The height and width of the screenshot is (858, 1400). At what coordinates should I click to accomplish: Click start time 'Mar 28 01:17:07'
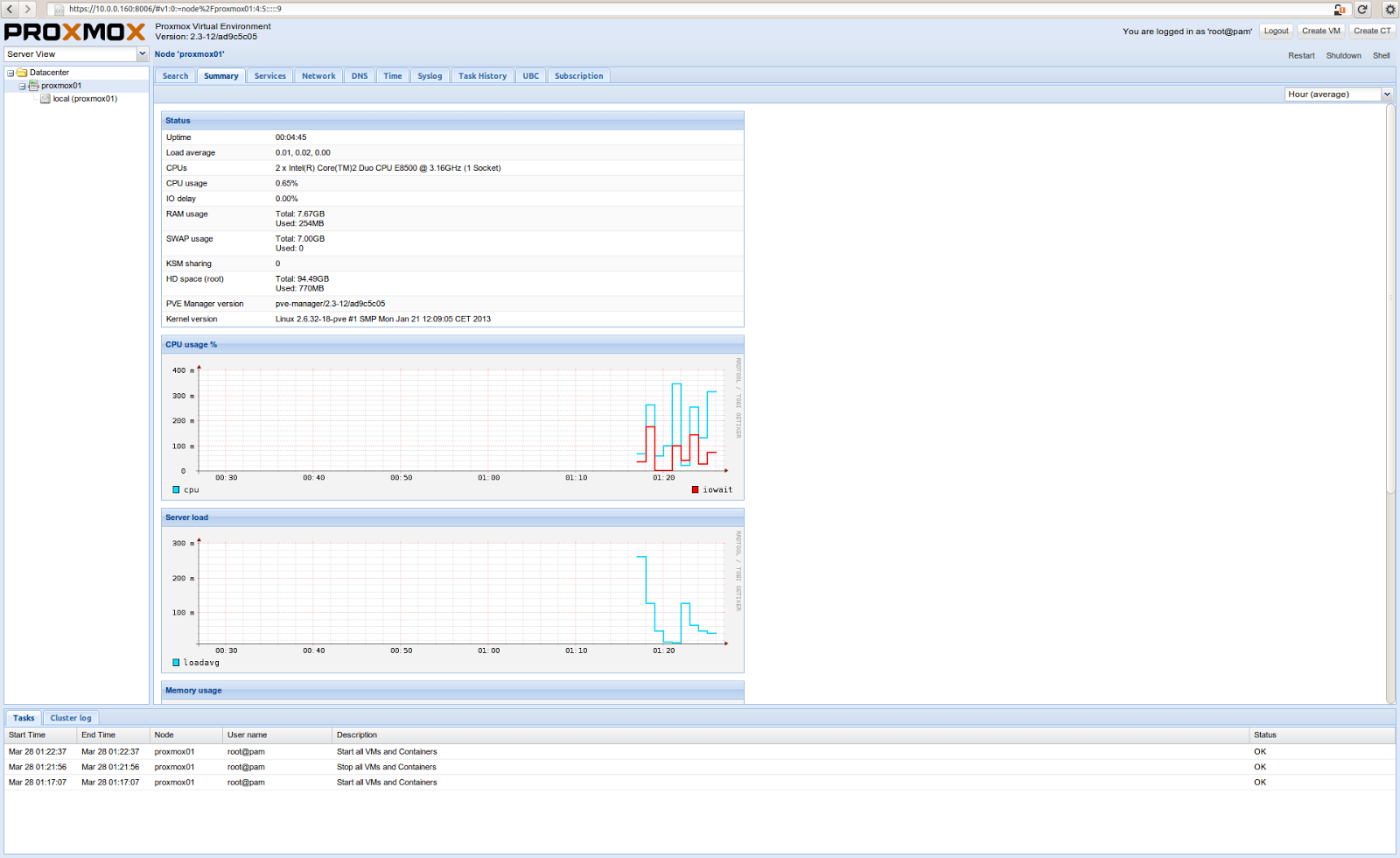point(38,783)
